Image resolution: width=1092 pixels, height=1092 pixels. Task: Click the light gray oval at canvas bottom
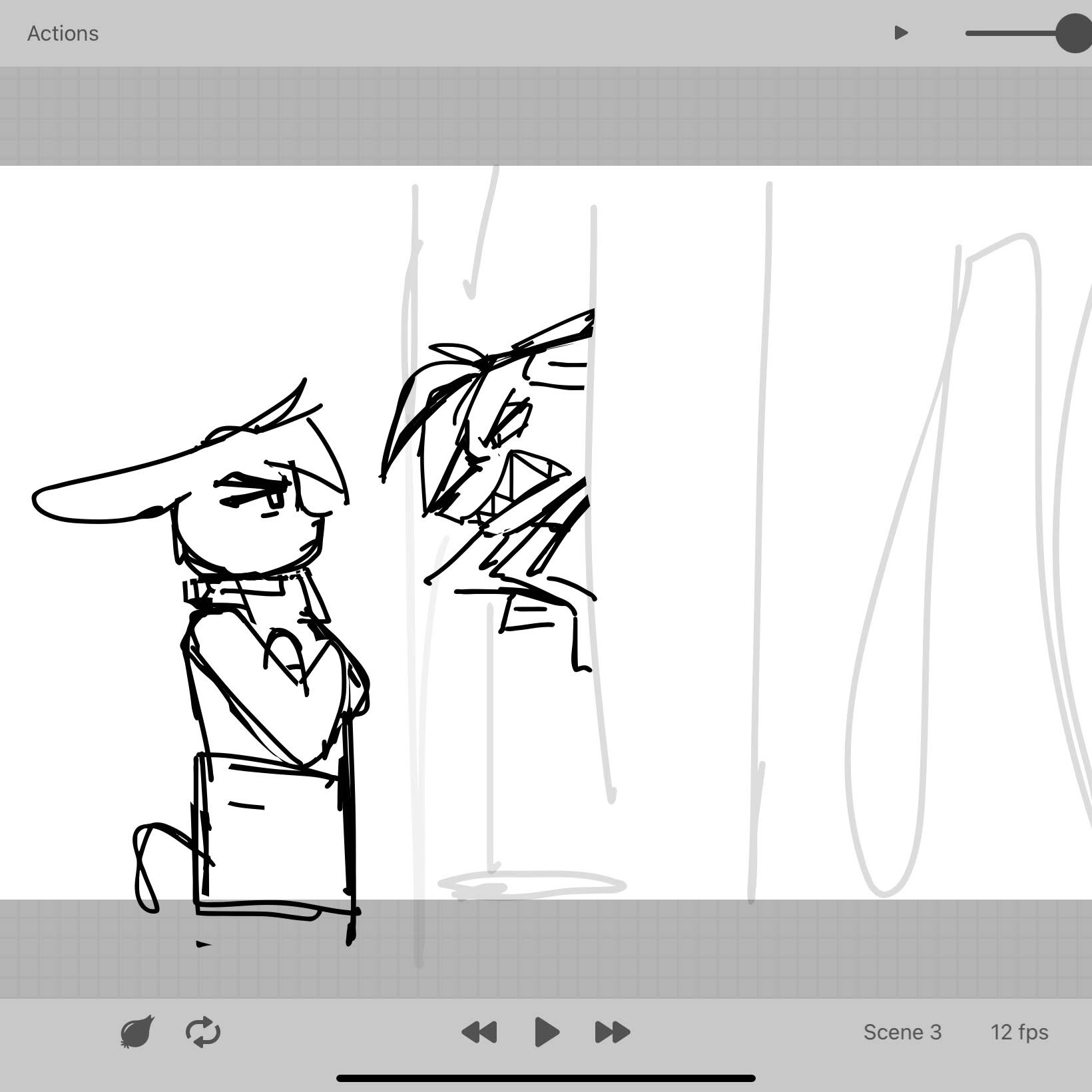pos(531,885)
